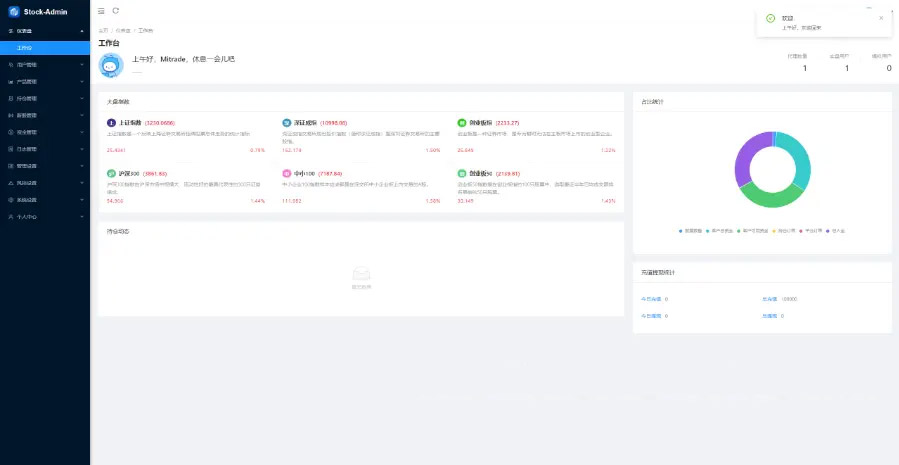Click the refresh page icon

click(x=116, y=10)
